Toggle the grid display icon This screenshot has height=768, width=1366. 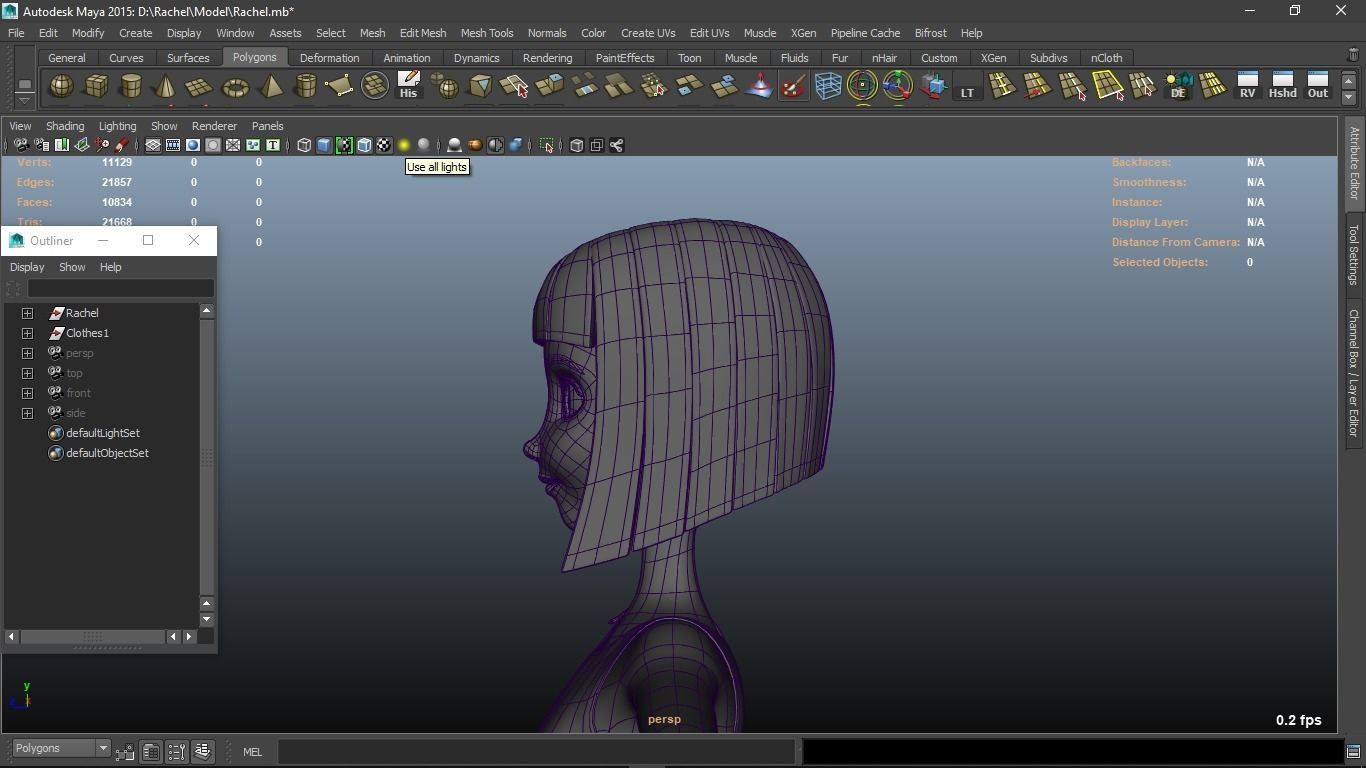point(153,145)
